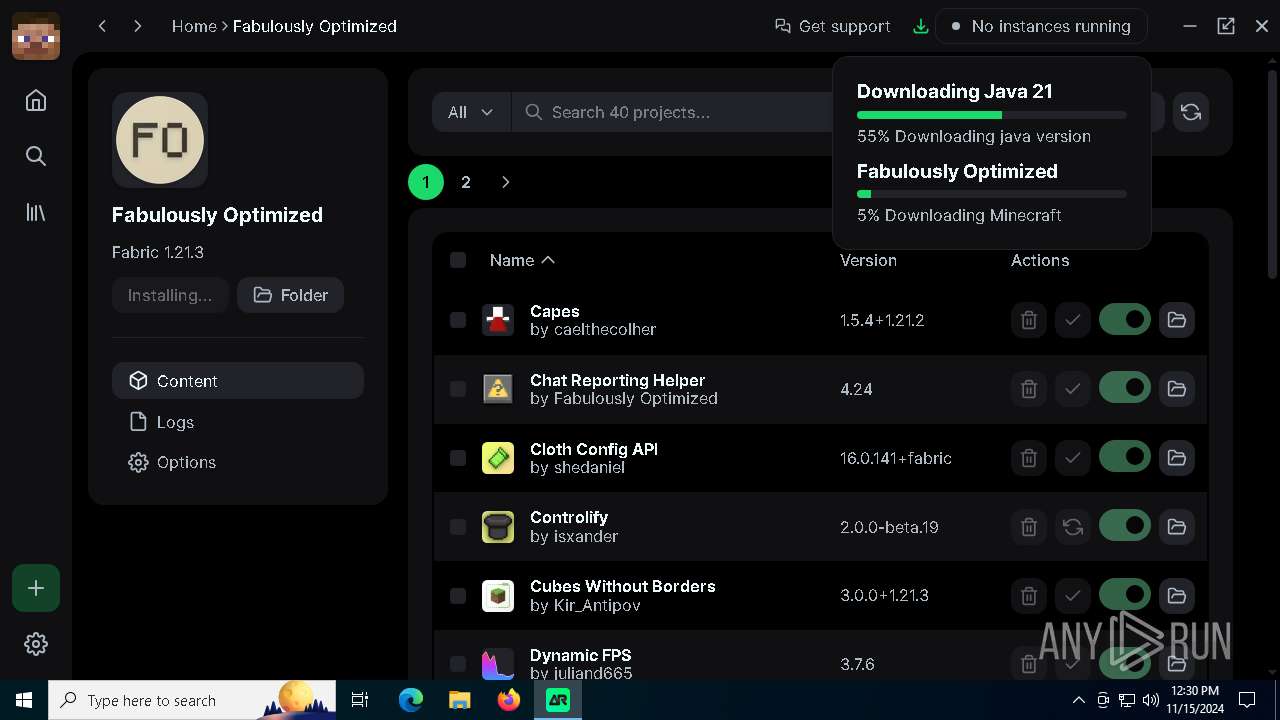Check the Controlify row checkbox

point(458,526)
